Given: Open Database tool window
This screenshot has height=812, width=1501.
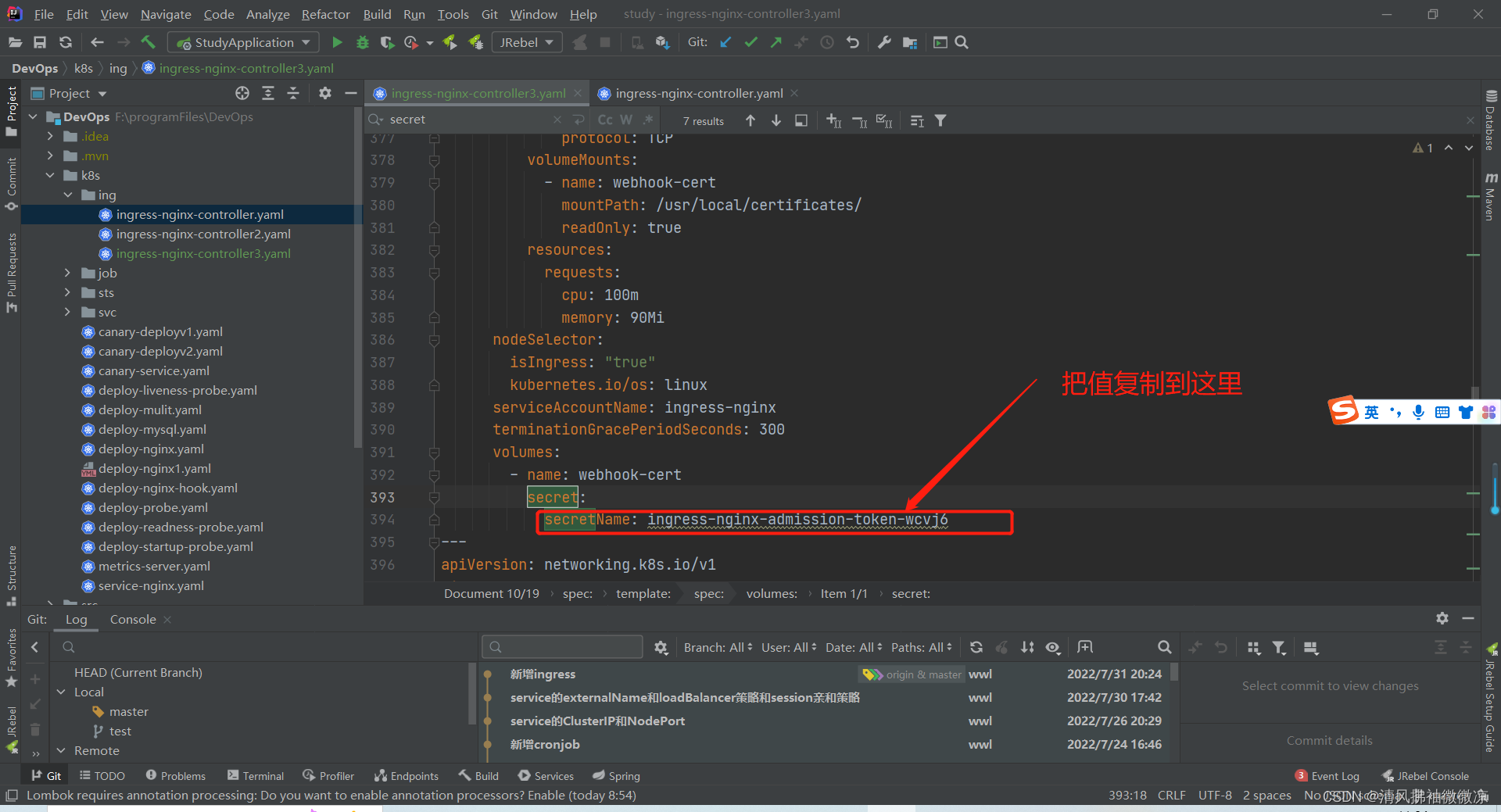Looking at the screenshot, I should click(1491, 120).
